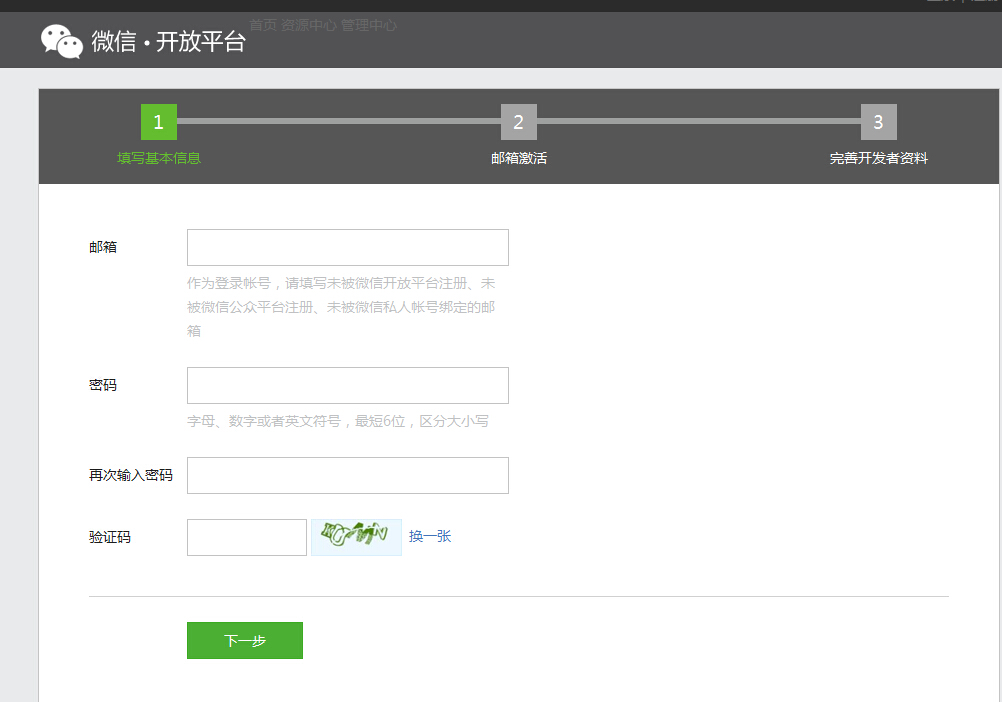
Task: Open the 管理中心 navigation item
Action: pos(369,25)
